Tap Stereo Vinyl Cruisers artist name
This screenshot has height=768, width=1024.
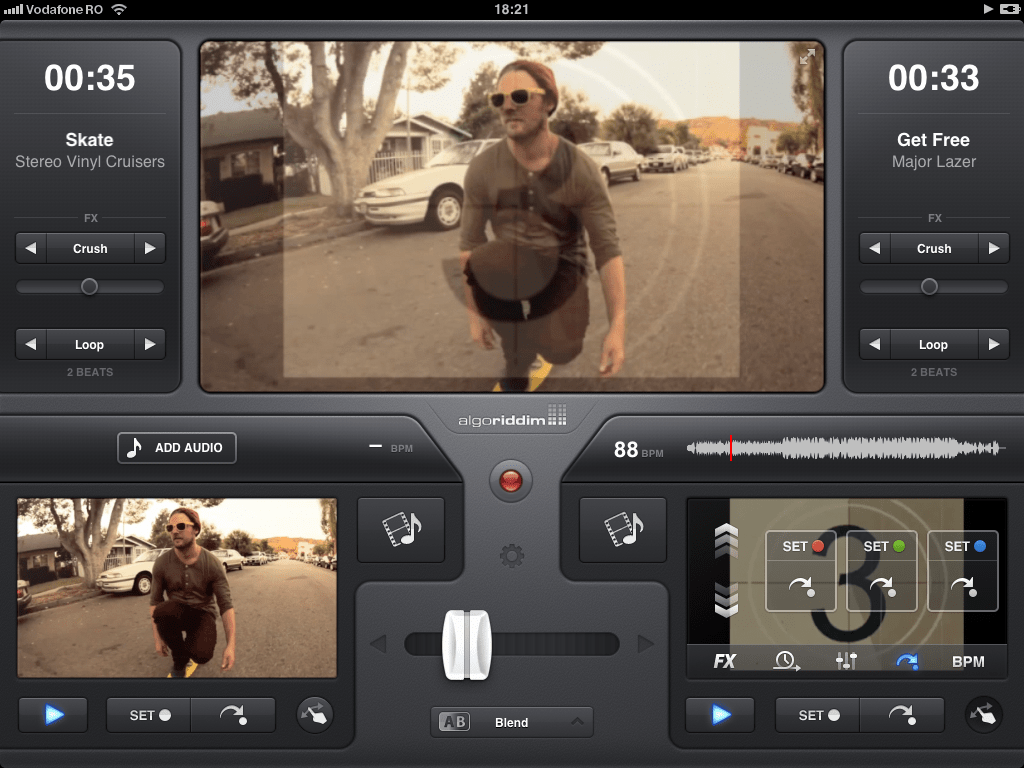click(x=90, y=162)
